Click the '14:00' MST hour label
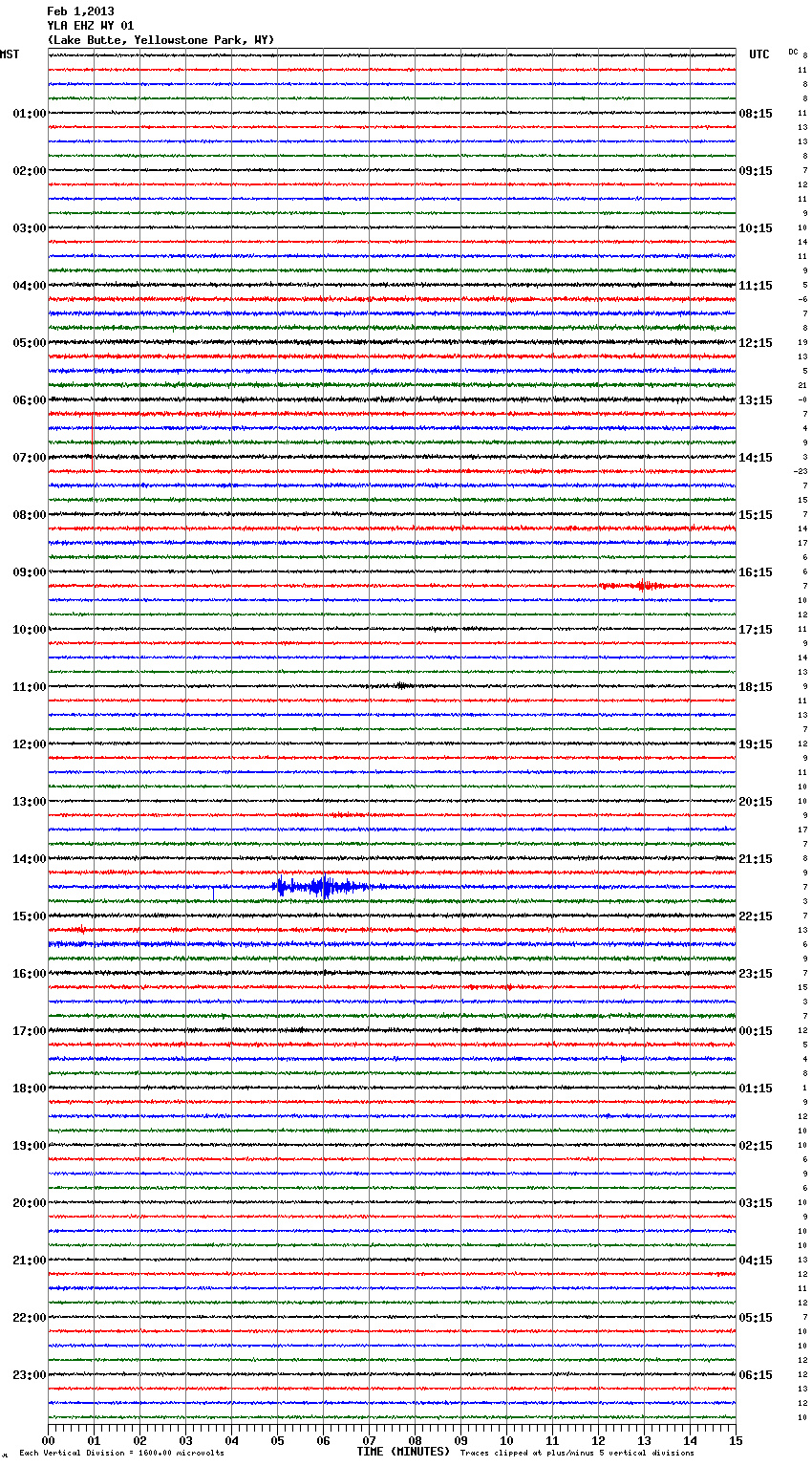The width and height of the screenshot is (812, 1466). [x=30, y=859]
